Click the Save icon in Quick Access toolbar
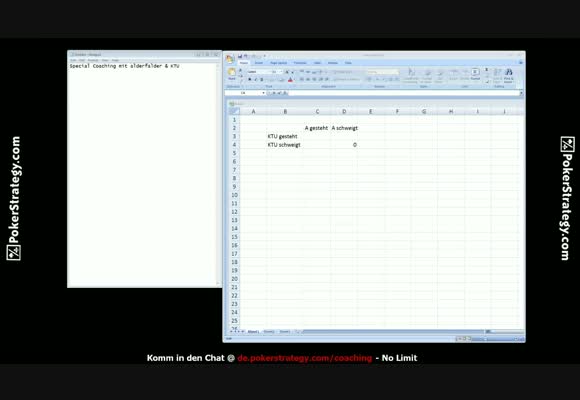Viewport: 580px width, 400px height. point(240,56)
